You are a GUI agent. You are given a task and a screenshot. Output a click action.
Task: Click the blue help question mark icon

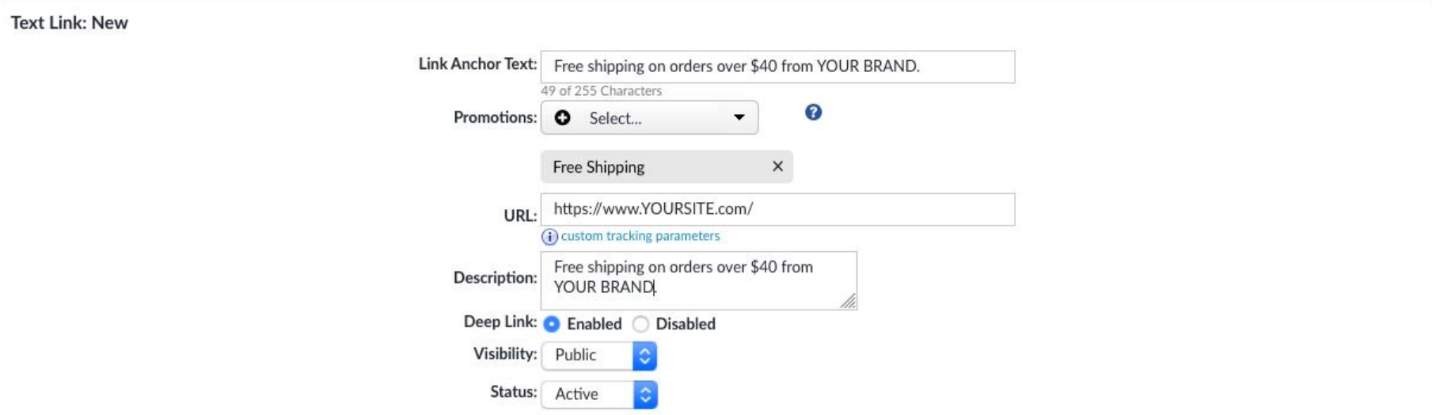click(813, 114)
